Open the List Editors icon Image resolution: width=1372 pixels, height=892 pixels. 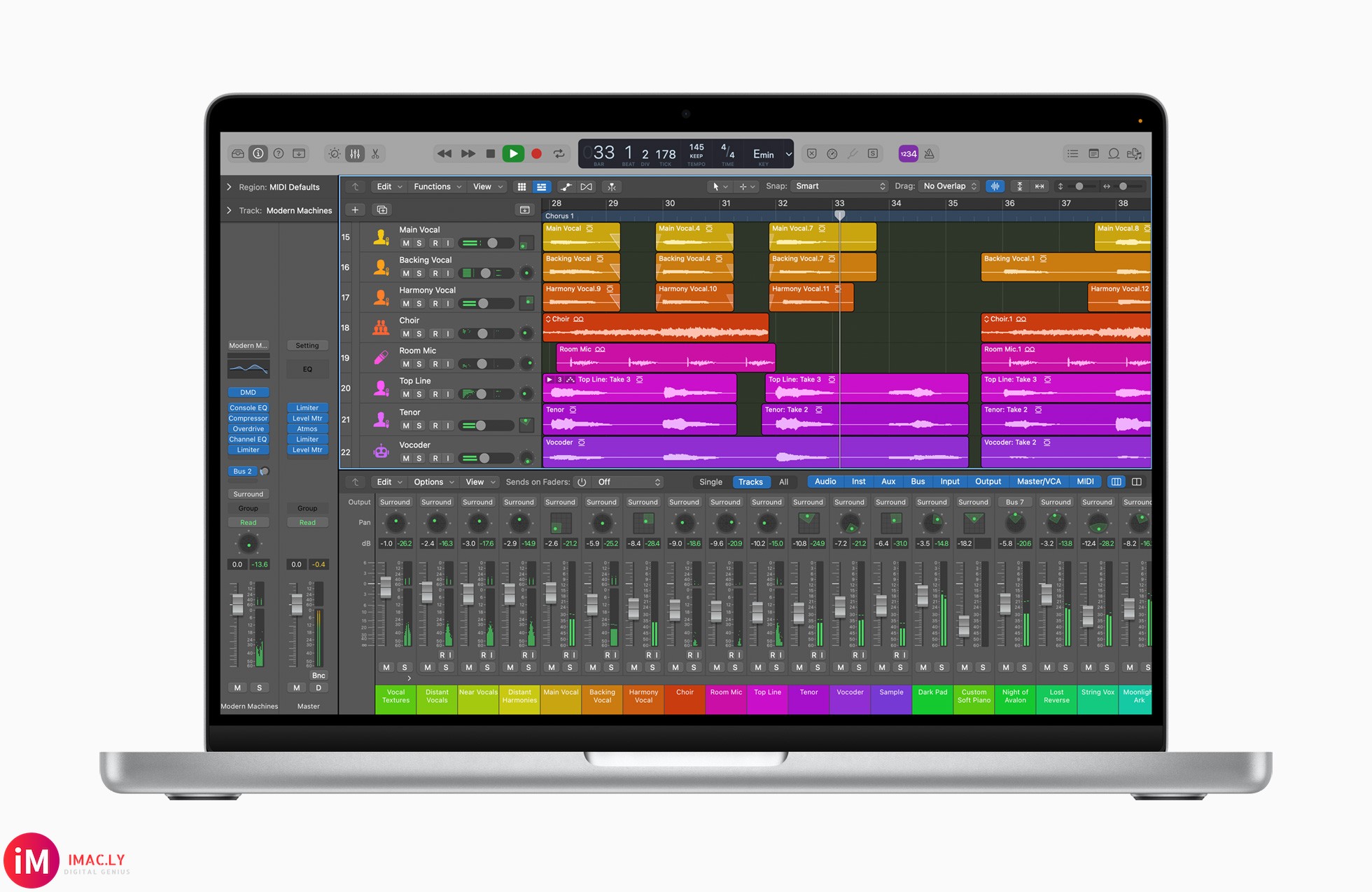pos(1072,153)
